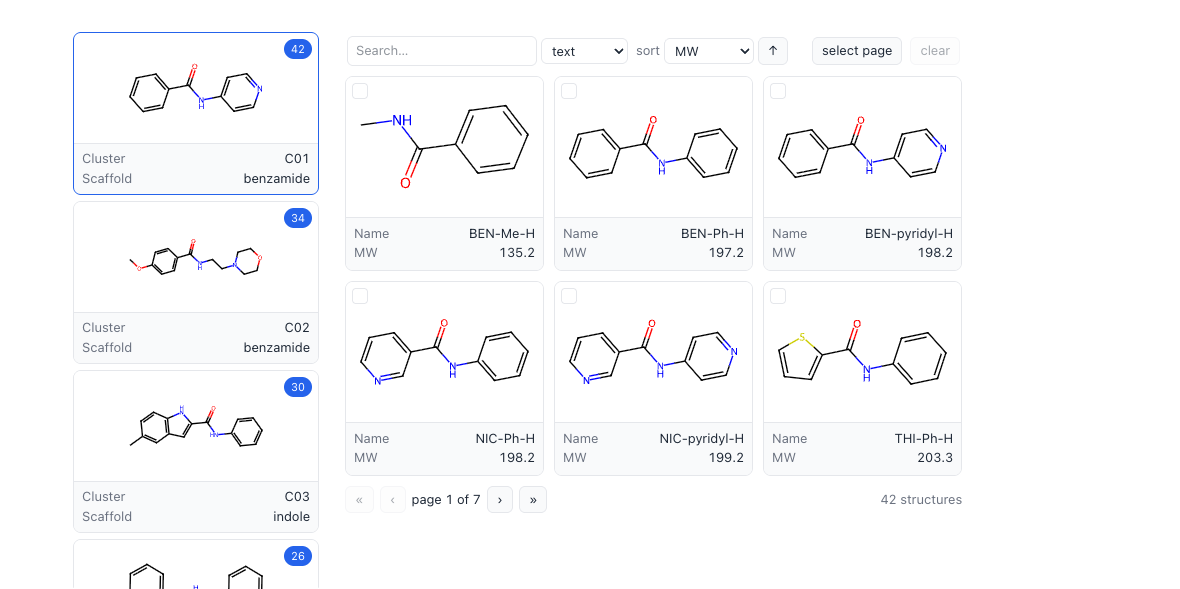1180x589 pixels.
Task: Click the C01 cluster ID text
Action: click(x=297, y=159)
